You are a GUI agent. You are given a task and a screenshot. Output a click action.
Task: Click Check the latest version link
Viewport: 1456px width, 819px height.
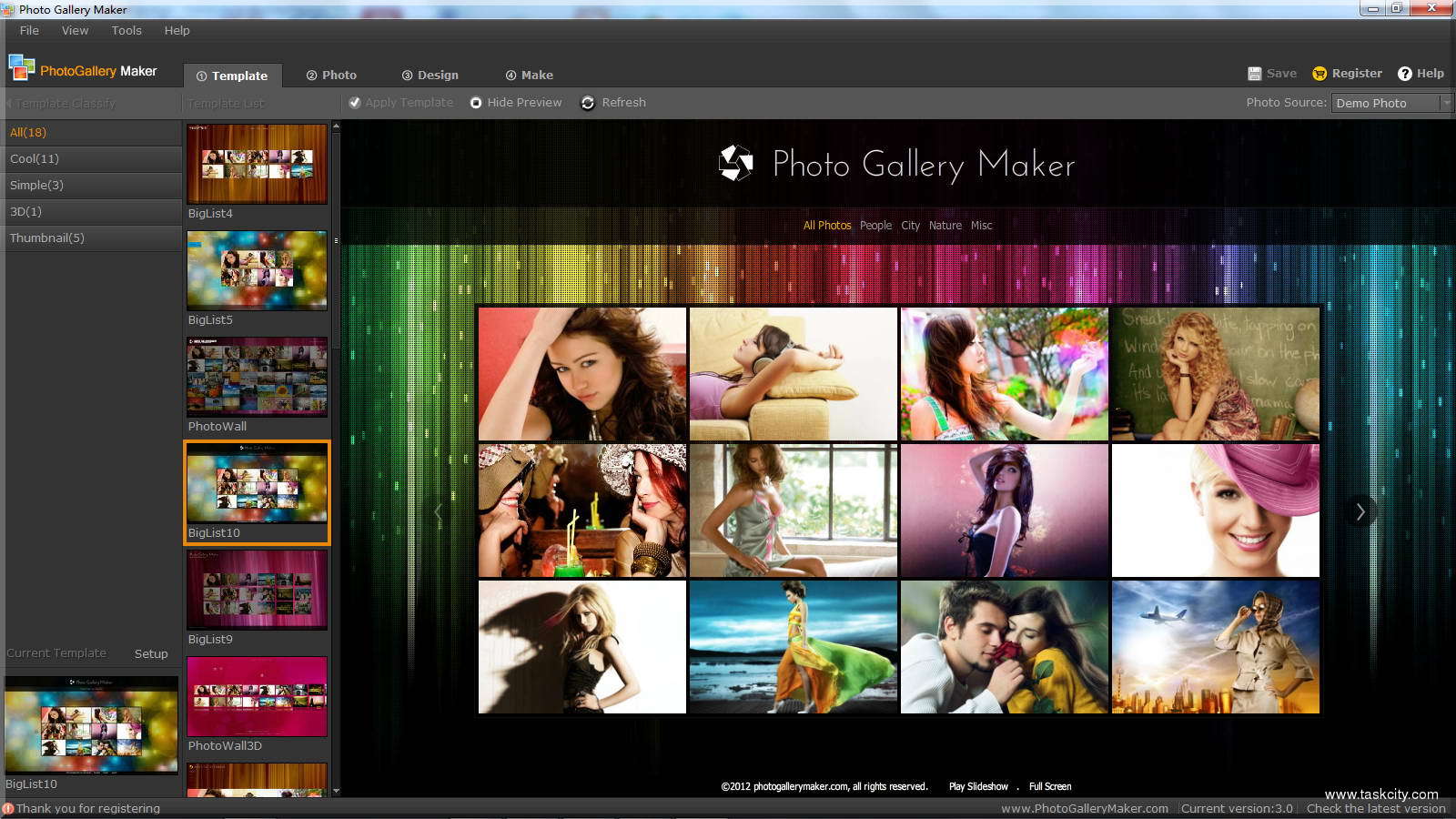pyautogui.click(x=1375, y=808)
